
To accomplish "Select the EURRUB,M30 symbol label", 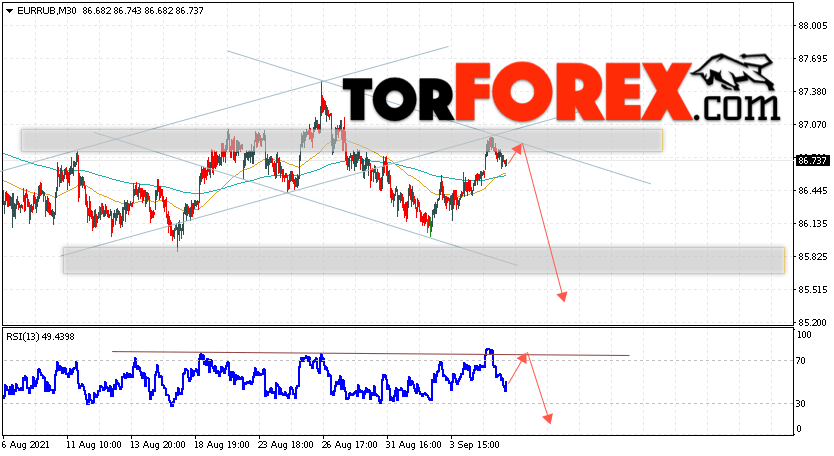I will click(47, 11).
